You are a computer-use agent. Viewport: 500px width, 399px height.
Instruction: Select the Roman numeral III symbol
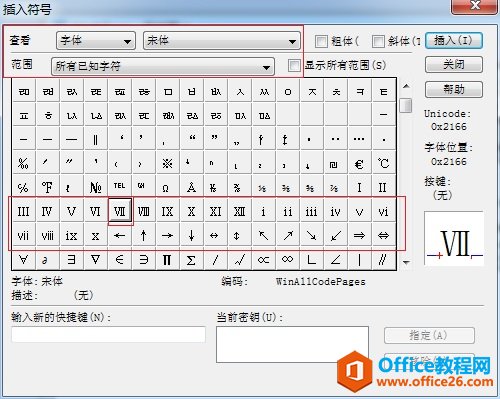coord(24,211)
